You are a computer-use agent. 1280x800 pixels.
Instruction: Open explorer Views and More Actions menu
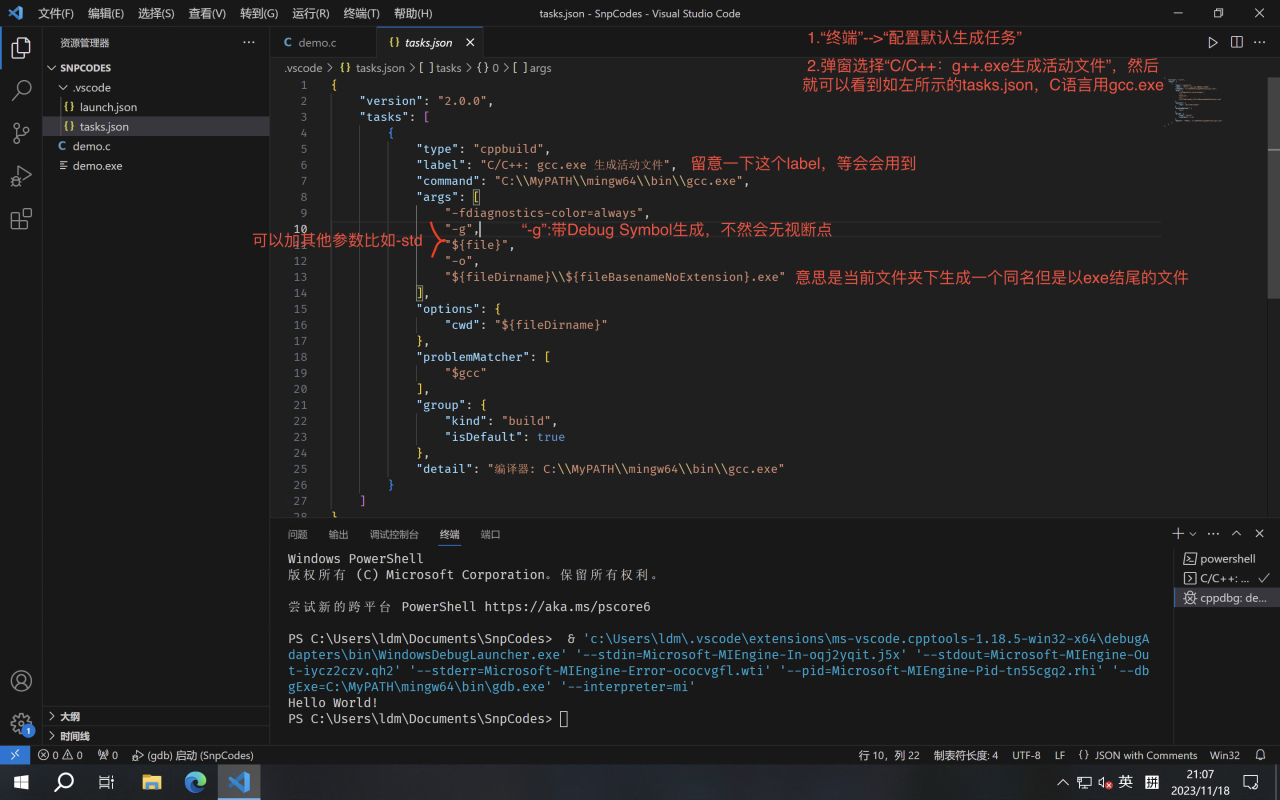pyautogui.click(x=249, y=43)
